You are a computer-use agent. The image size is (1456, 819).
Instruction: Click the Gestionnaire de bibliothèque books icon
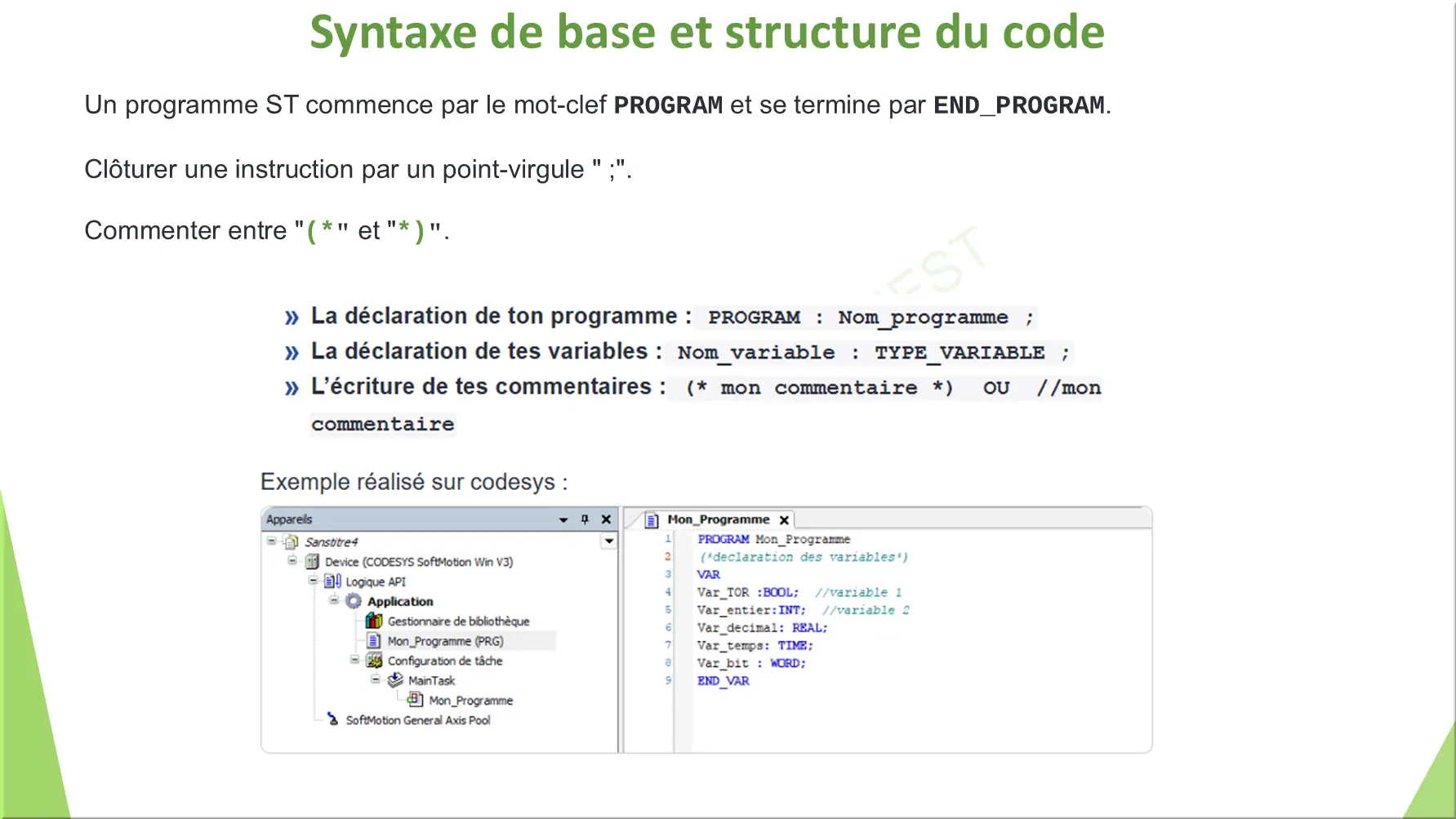point(374,621)
